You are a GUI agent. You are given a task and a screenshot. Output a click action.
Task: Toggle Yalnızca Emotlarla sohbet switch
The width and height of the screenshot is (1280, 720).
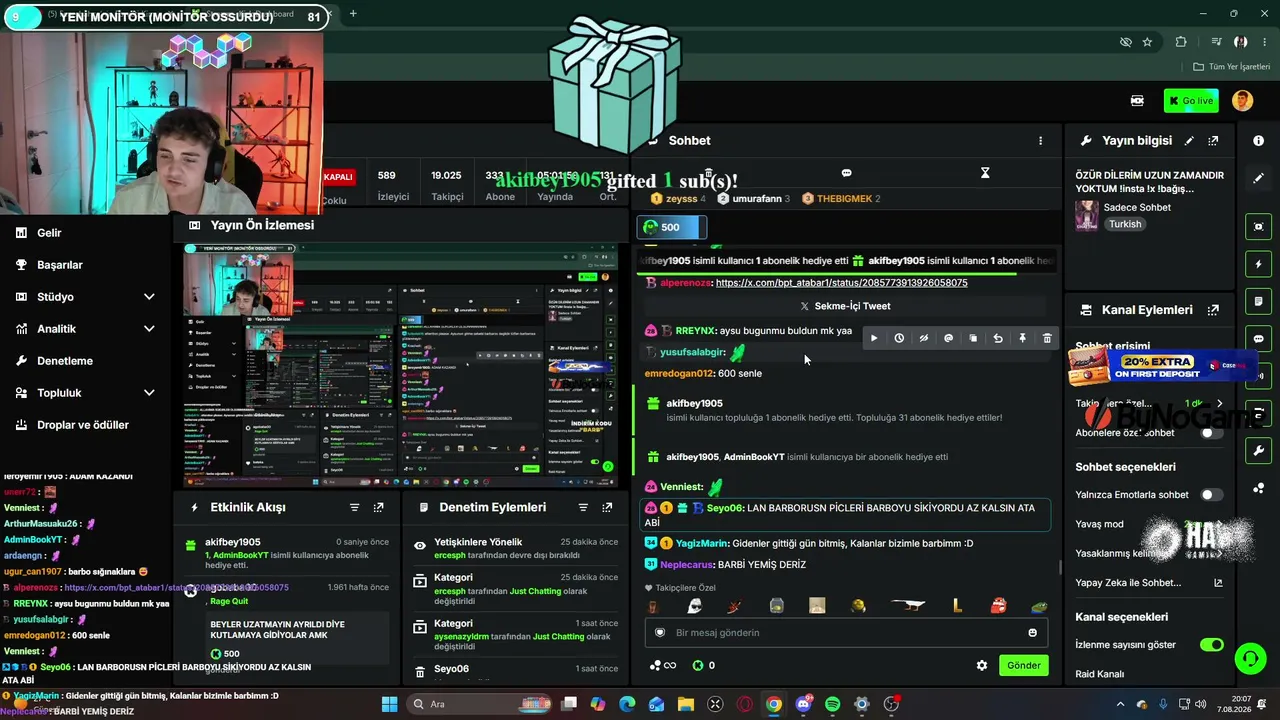(1212, 494)
